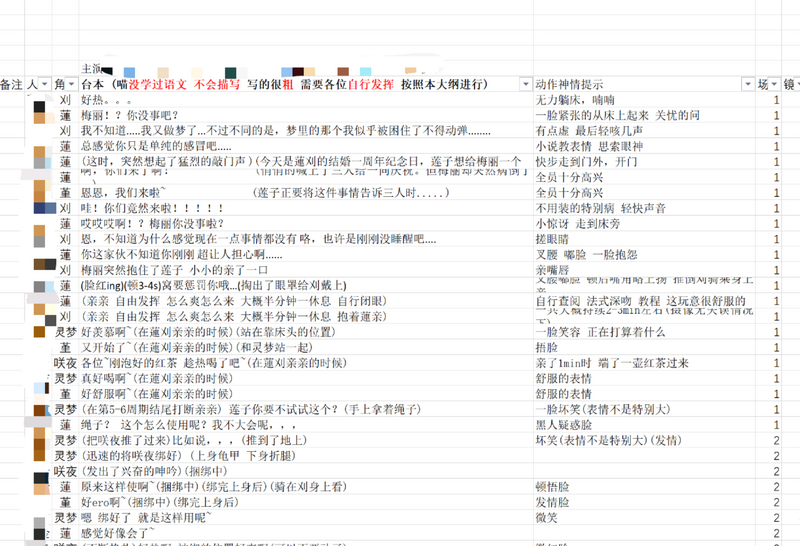Select the cell 恩恩，我们来啦~
This screenshot has width=800, height=546.
tap(306, 193)
